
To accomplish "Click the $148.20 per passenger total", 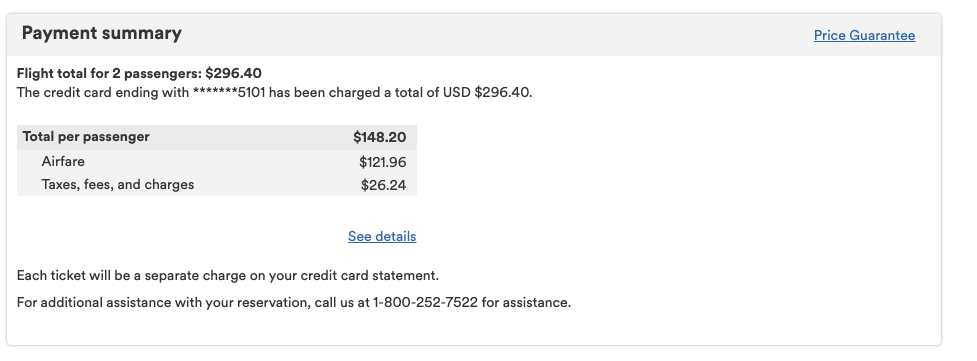I will click(x=379, y=137).
